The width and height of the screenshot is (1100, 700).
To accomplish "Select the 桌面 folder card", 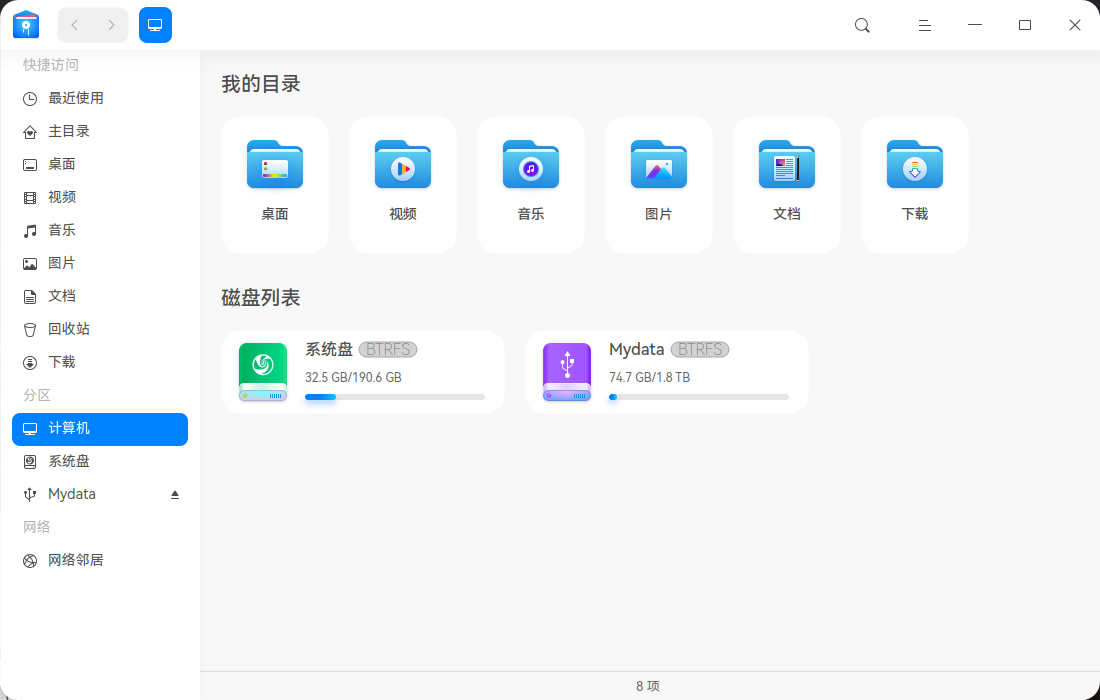I will (x=275, y=184).
